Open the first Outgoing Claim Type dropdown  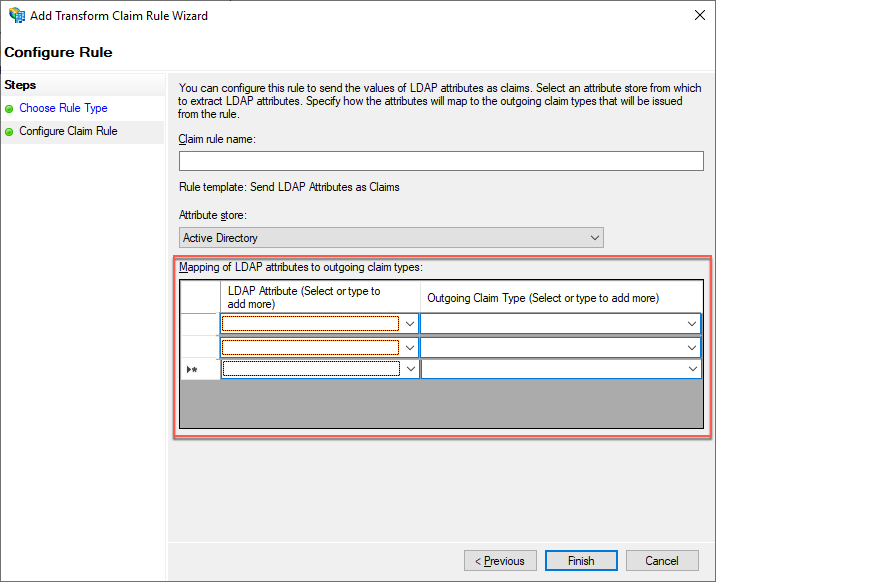click(x=692, y=323)
